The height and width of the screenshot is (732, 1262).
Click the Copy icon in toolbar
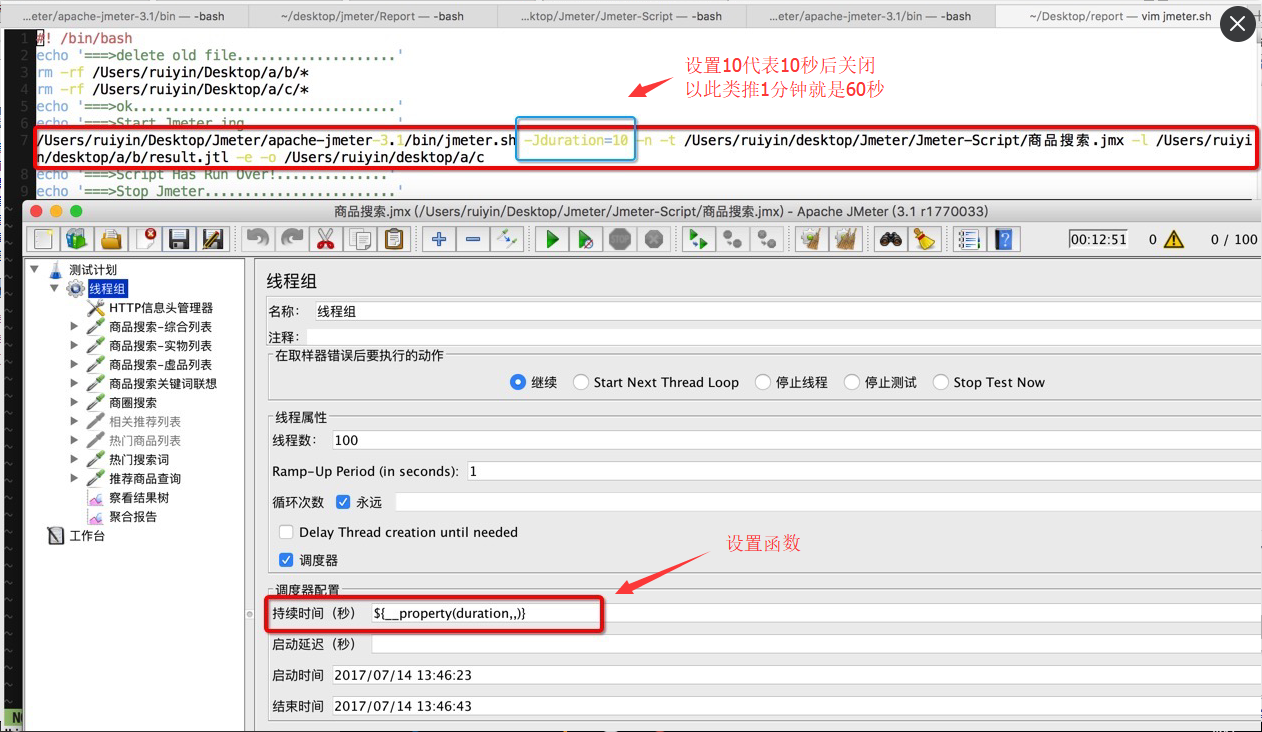pyautogui.click(x=360, y=239)
